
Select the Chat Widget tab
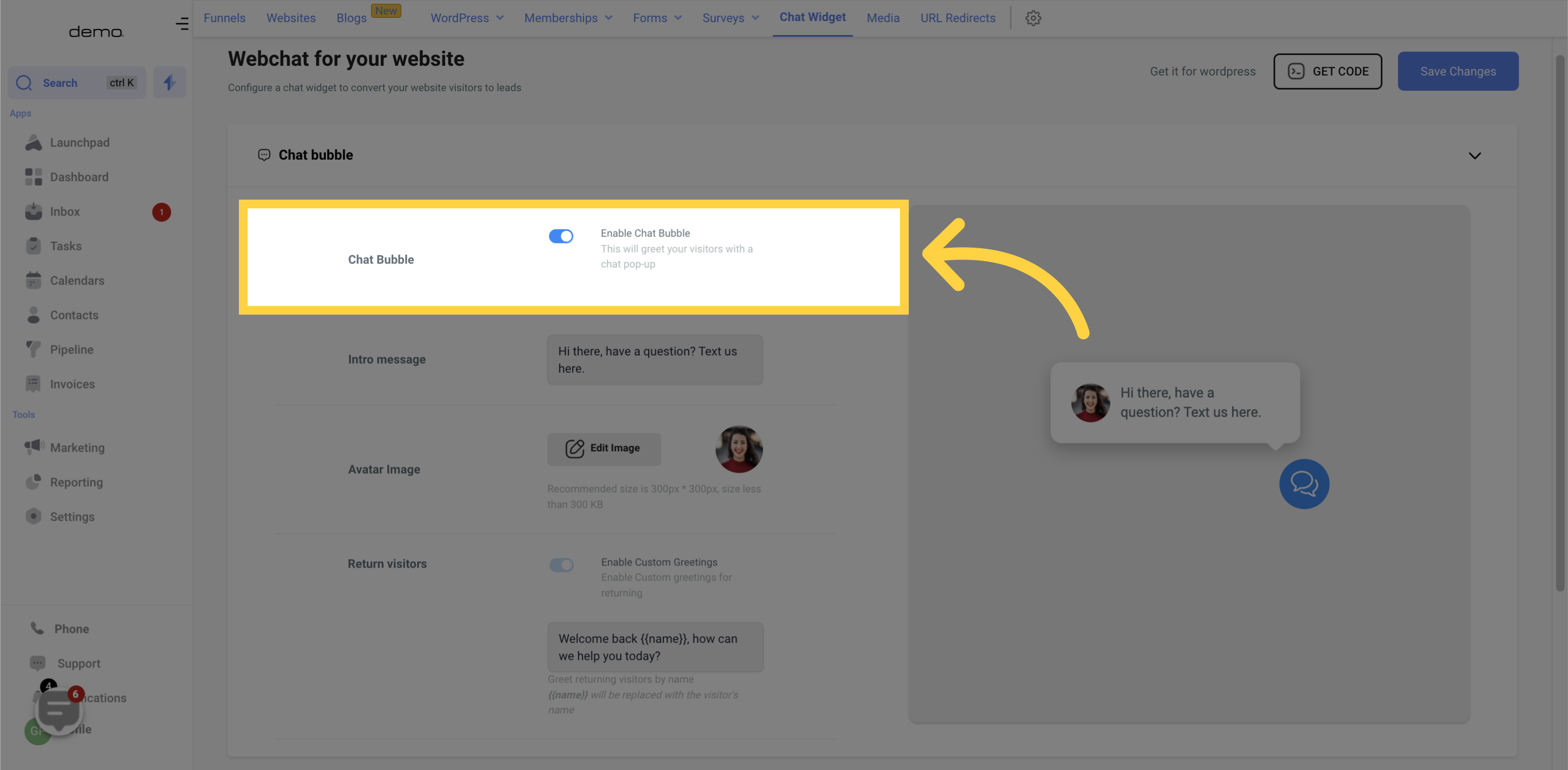(813, 18)
